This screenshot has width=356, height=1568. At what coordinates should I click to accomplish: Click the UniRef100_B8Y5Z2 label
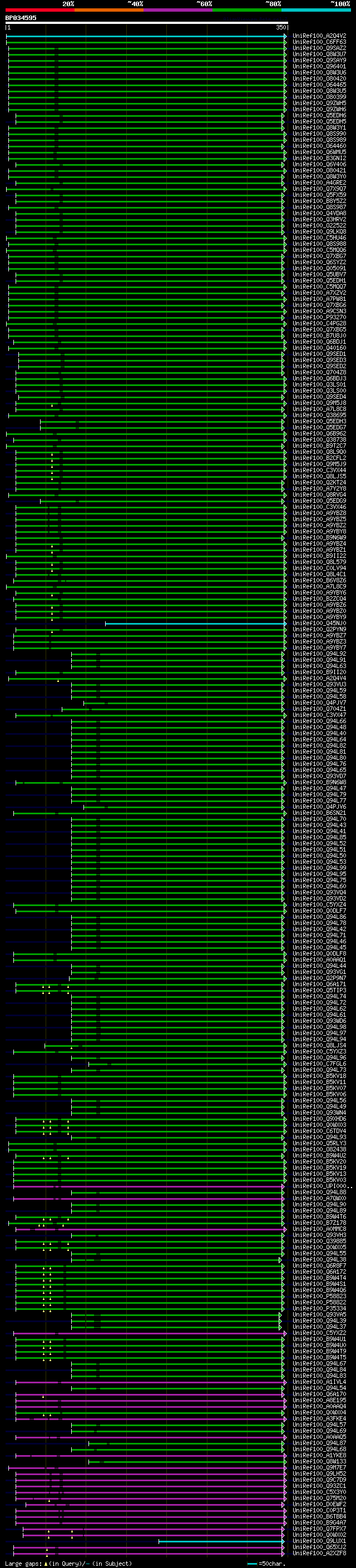coord(319,201)
